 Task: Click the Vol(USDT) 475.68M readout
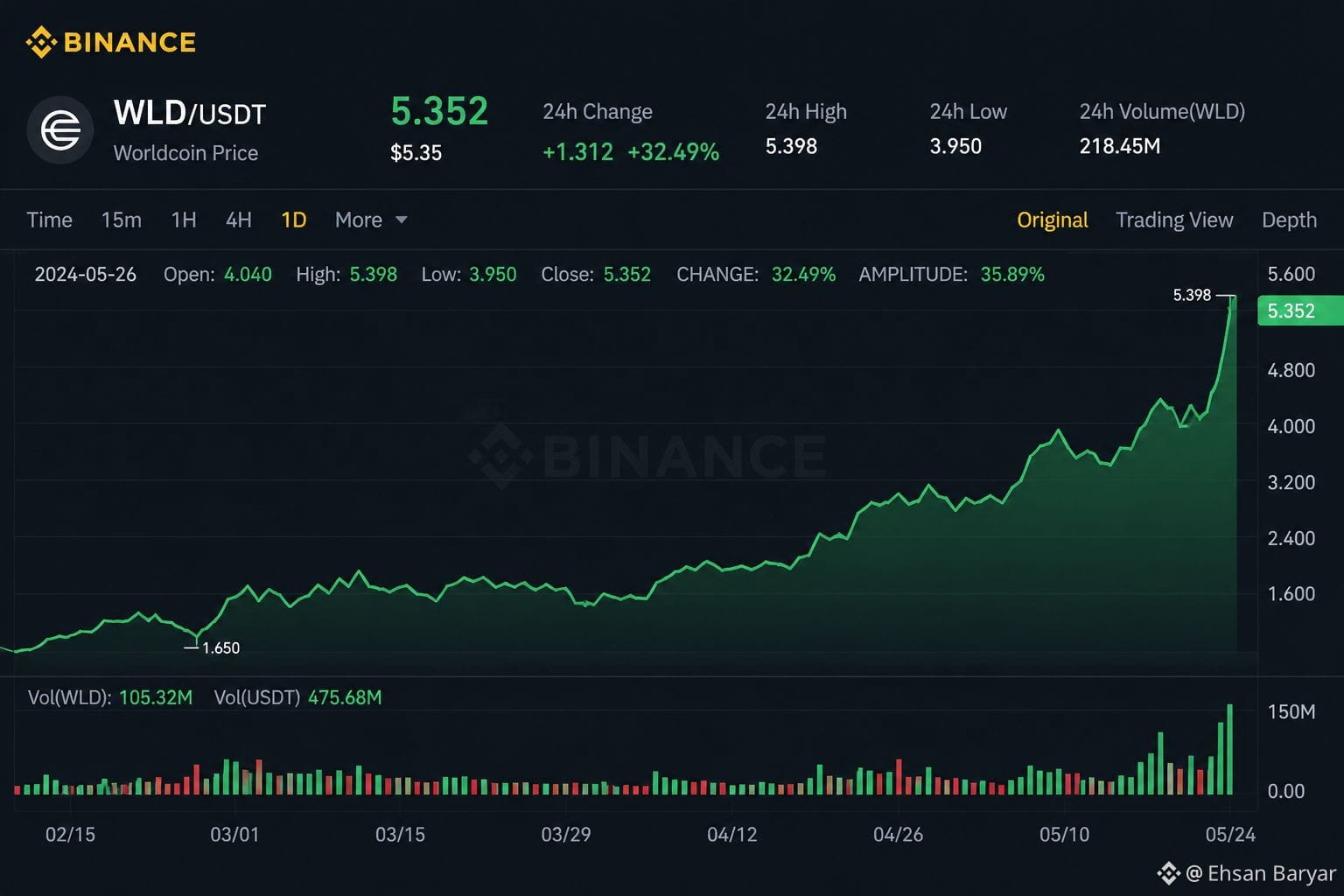pyautogui.click(x=297, y=697)
